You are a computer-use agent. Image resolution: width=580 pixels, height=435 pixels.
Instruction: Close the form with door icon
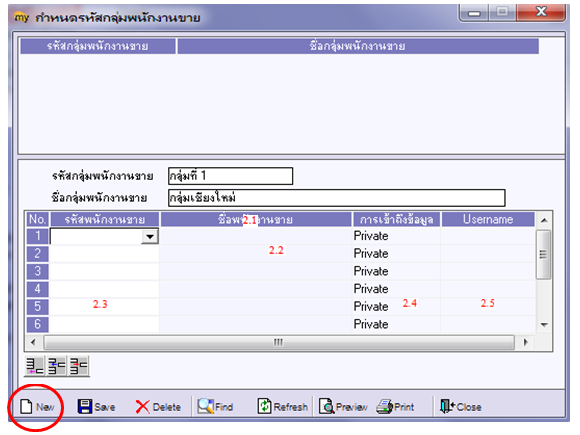point(447,406)
